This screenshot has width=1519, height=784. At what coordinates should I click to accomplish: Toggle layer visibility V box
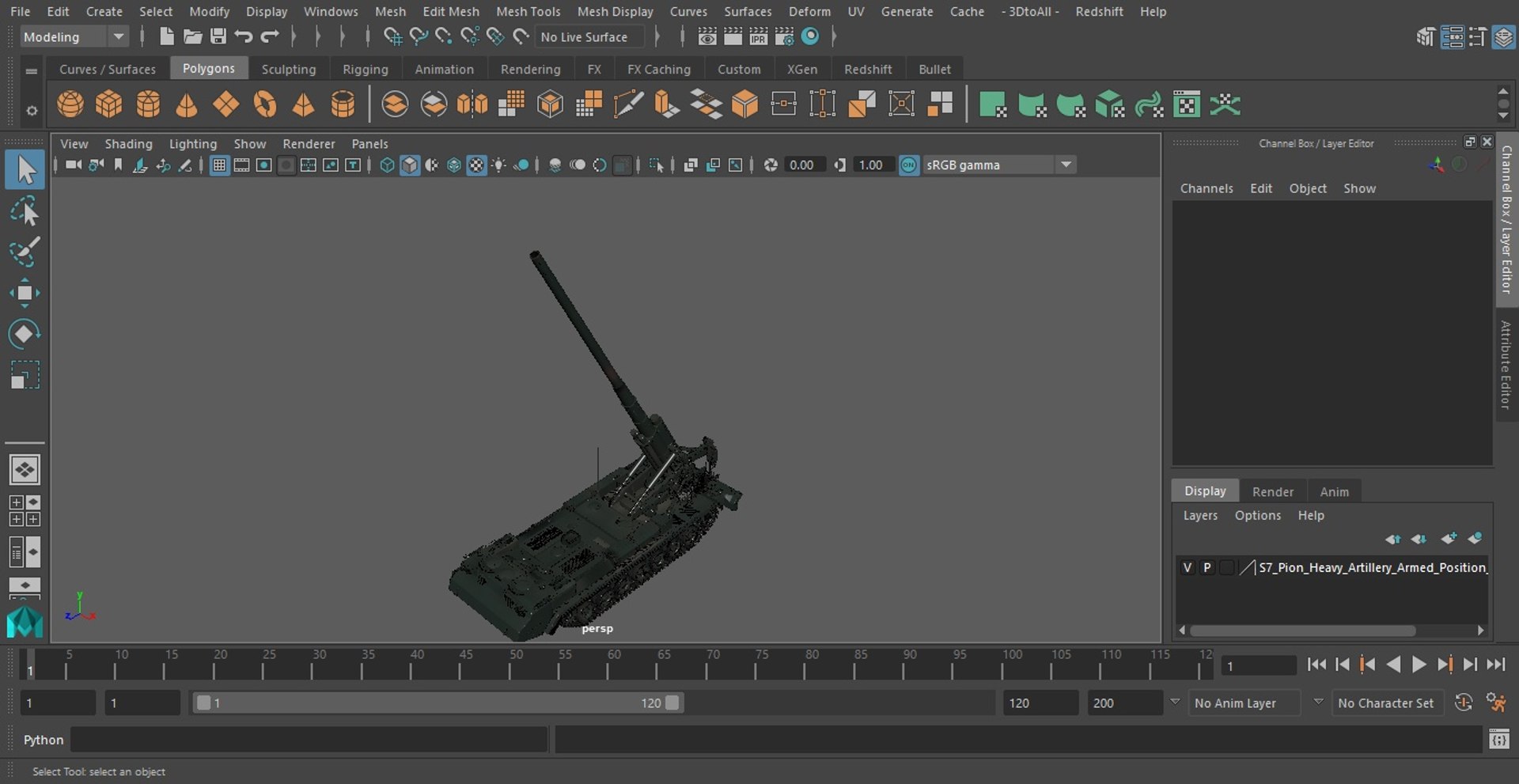[1187, 567]
